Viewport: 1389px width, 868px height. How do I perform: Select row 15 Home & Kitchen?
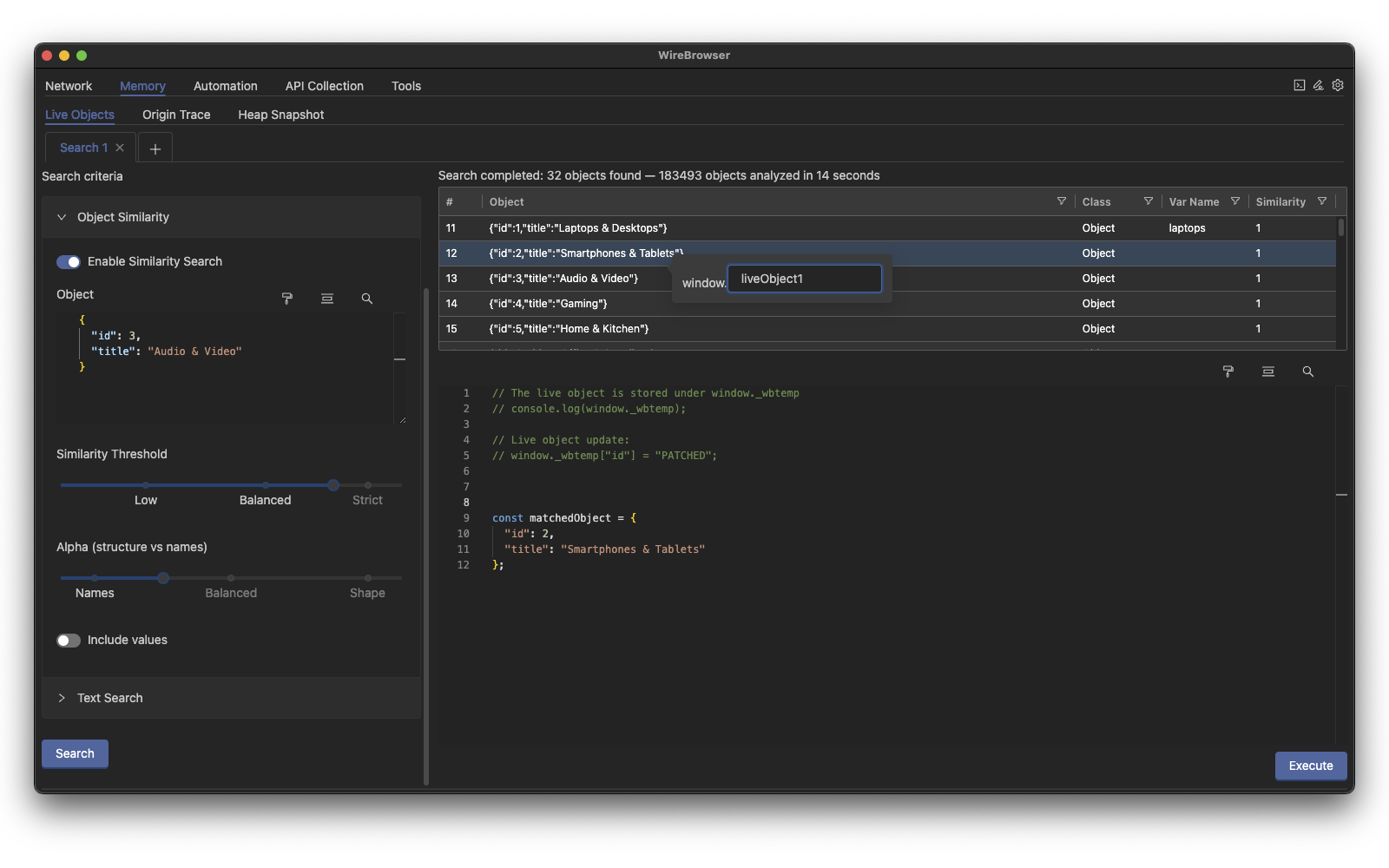point(887,329)
